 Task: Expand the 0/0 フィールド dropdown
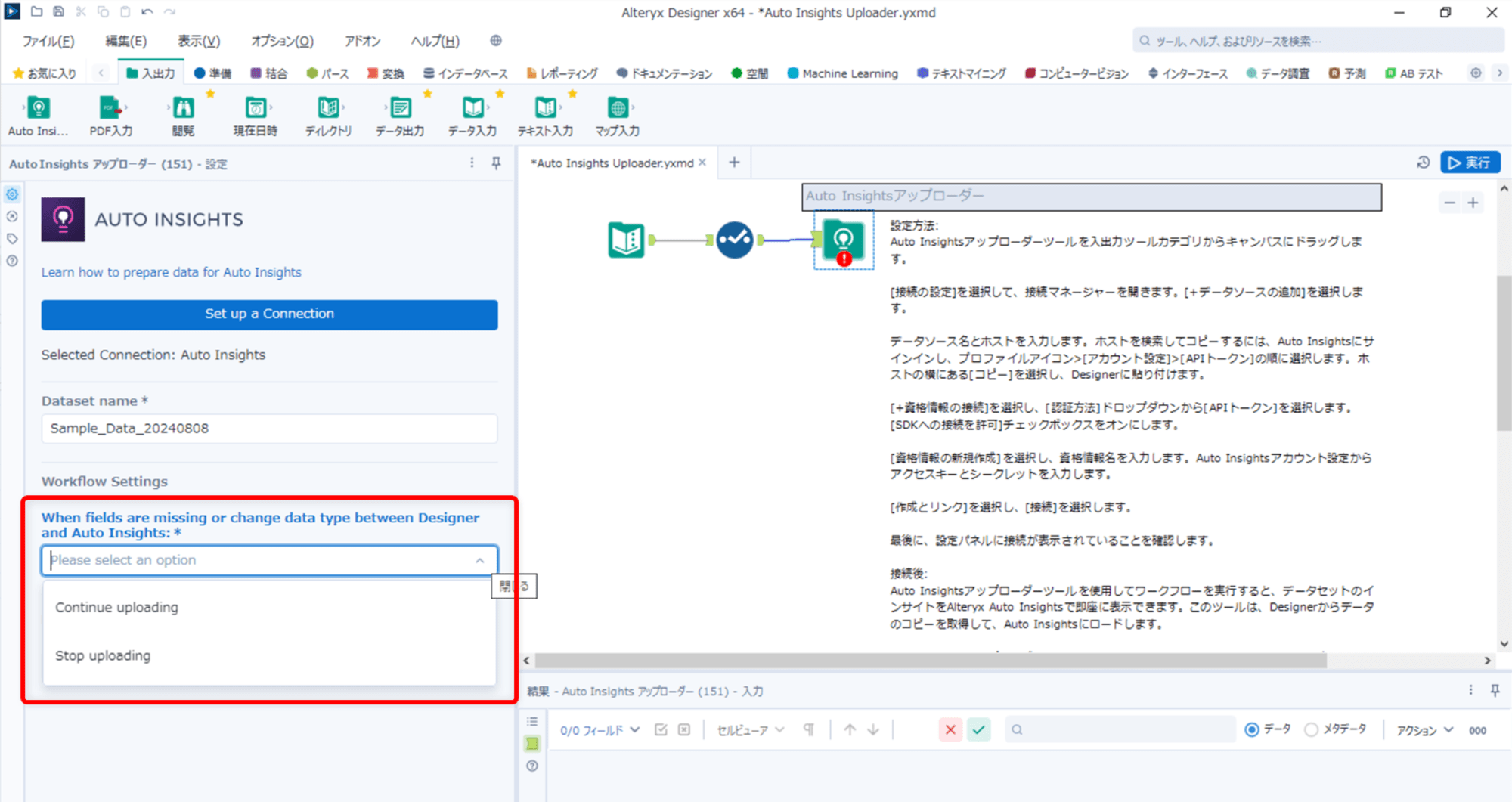(600, 730)
